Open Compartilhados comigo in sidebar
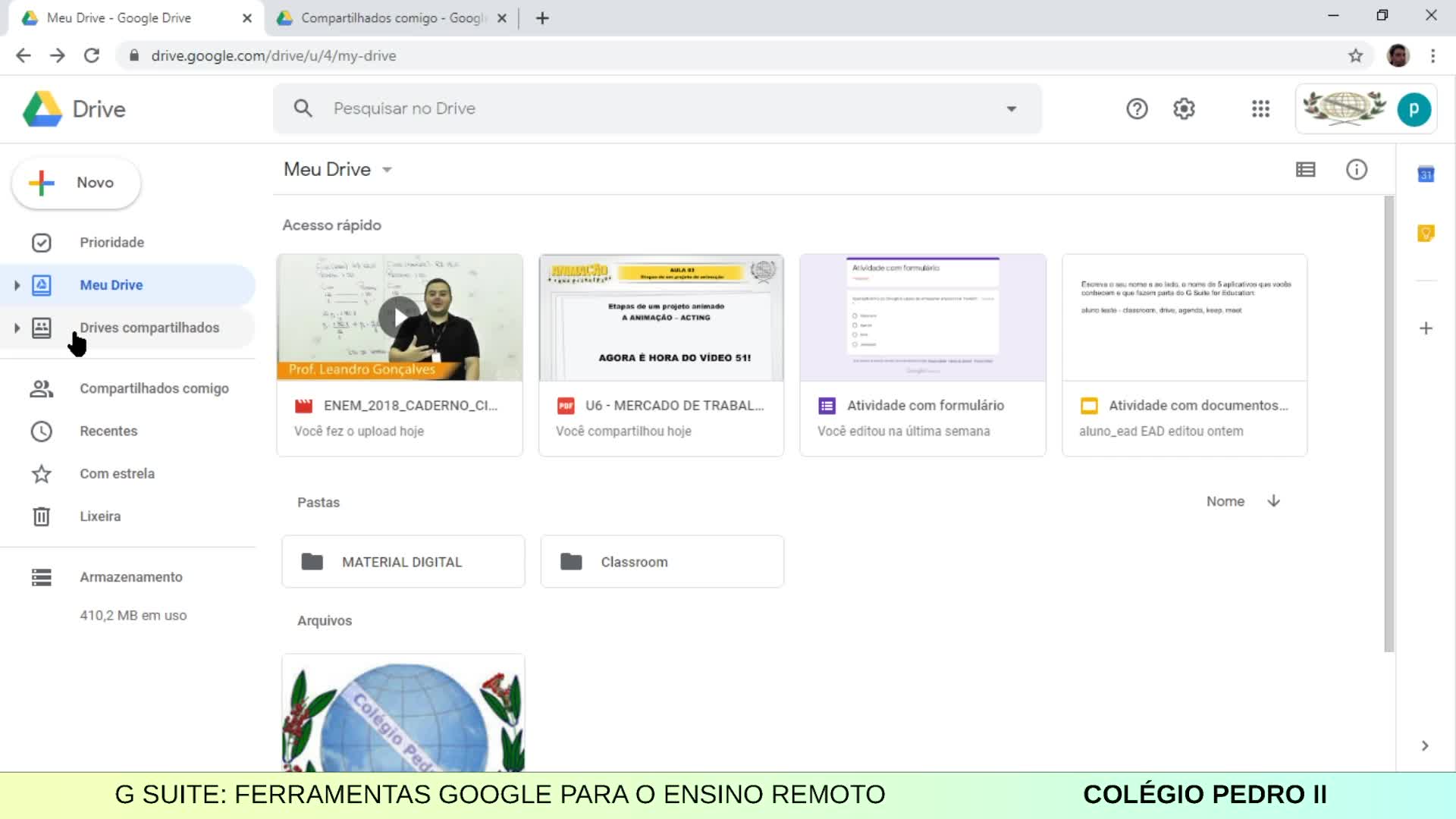The width and height of the screenshot is (1456, 819). [x=154, y=388]
